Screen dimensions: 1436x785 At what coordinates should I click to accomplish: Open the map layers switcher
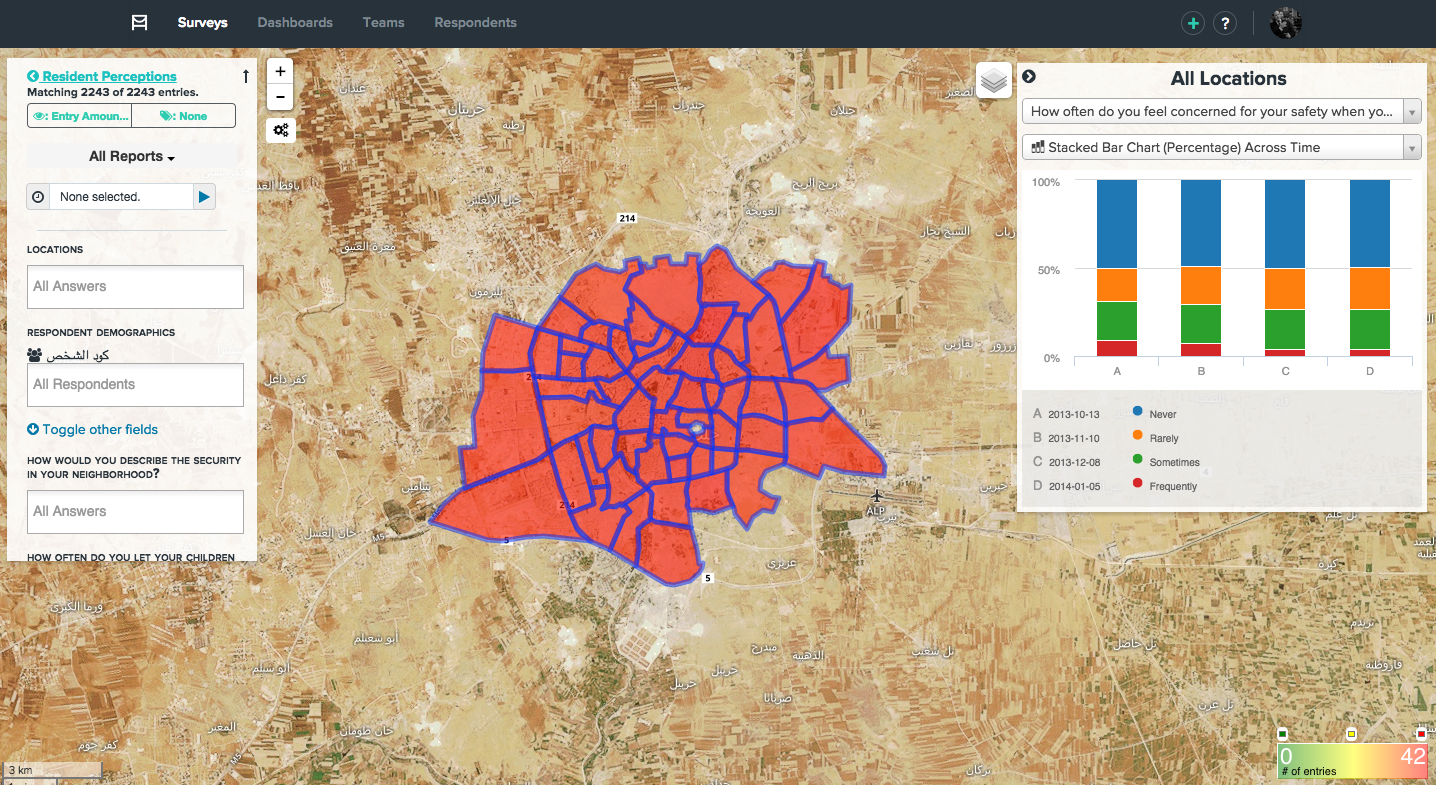point(993,80)
